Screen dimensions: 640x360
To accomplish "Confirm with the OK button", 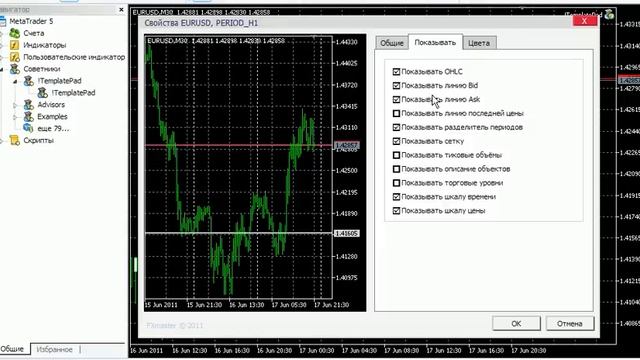I will (x=516, y=323).
